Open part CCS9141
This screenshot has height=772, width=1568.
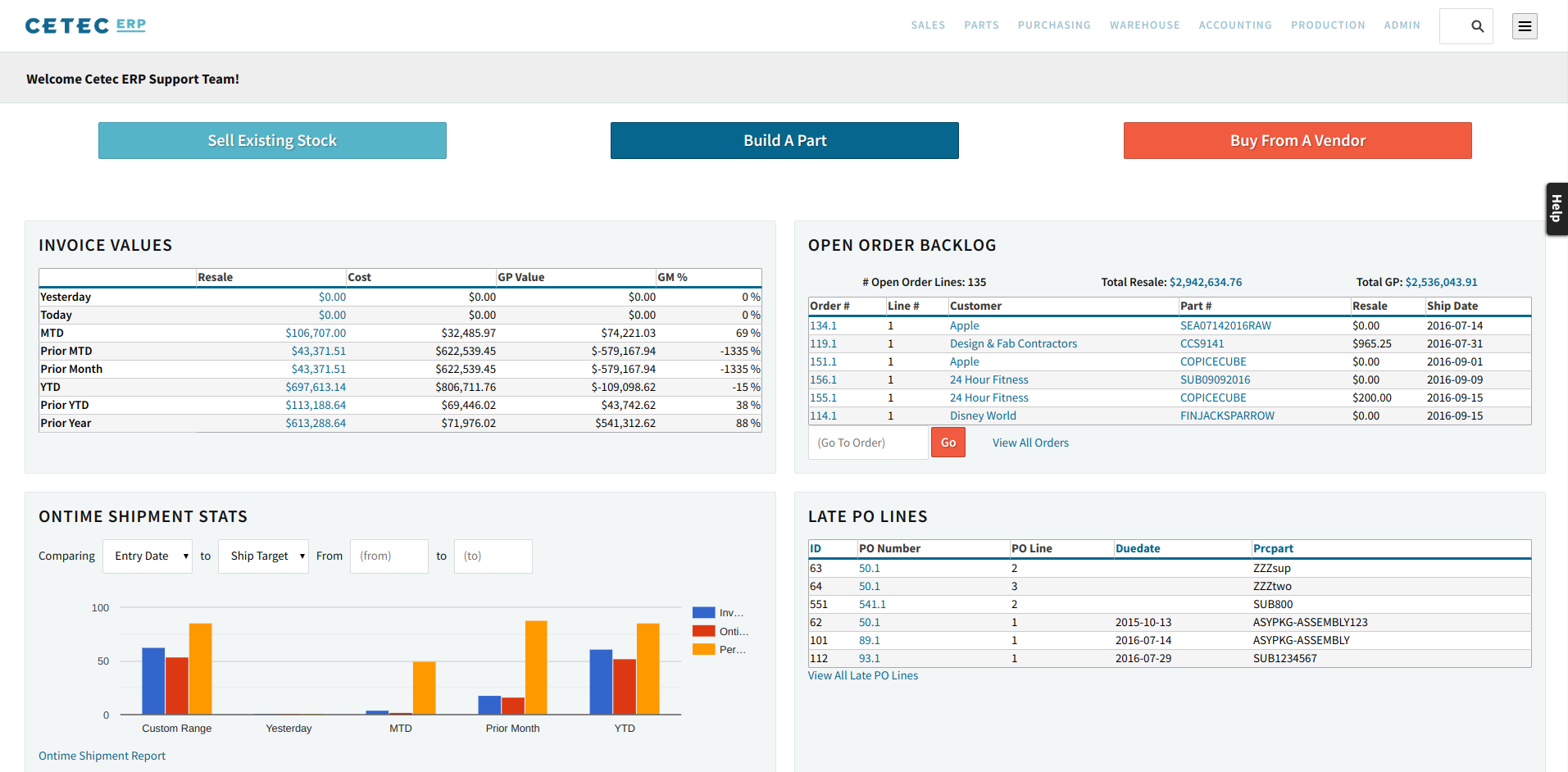click(1202, 343)
